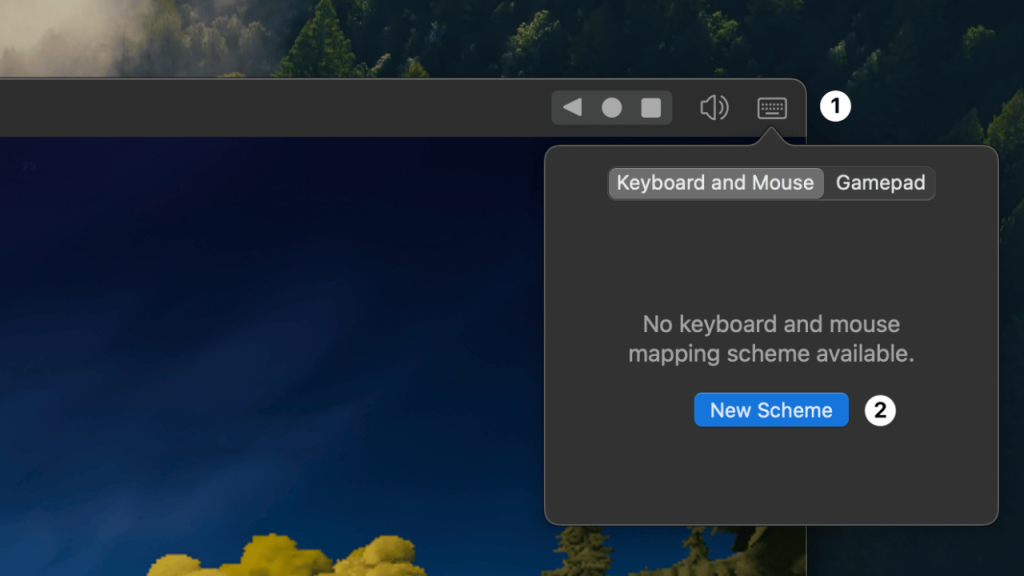
Task: Select the Gamepad tab
Action: [x=880, y=183]
